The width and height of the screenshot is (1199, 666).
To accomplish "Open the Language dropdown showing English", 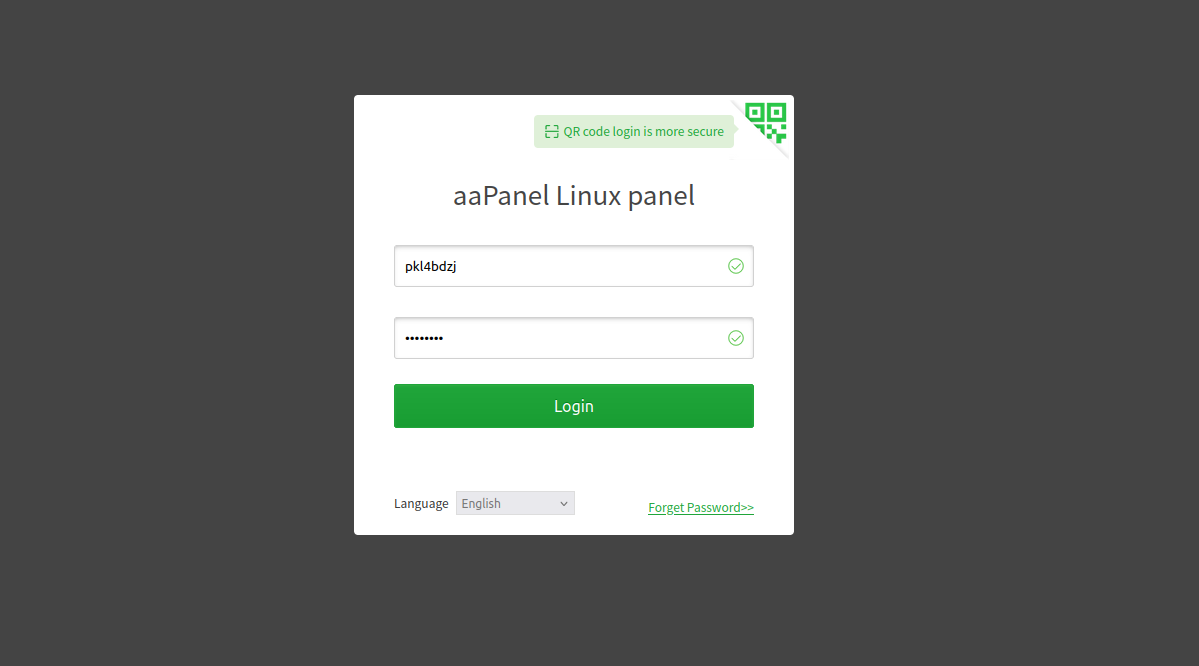I will (x=515, y=503).
